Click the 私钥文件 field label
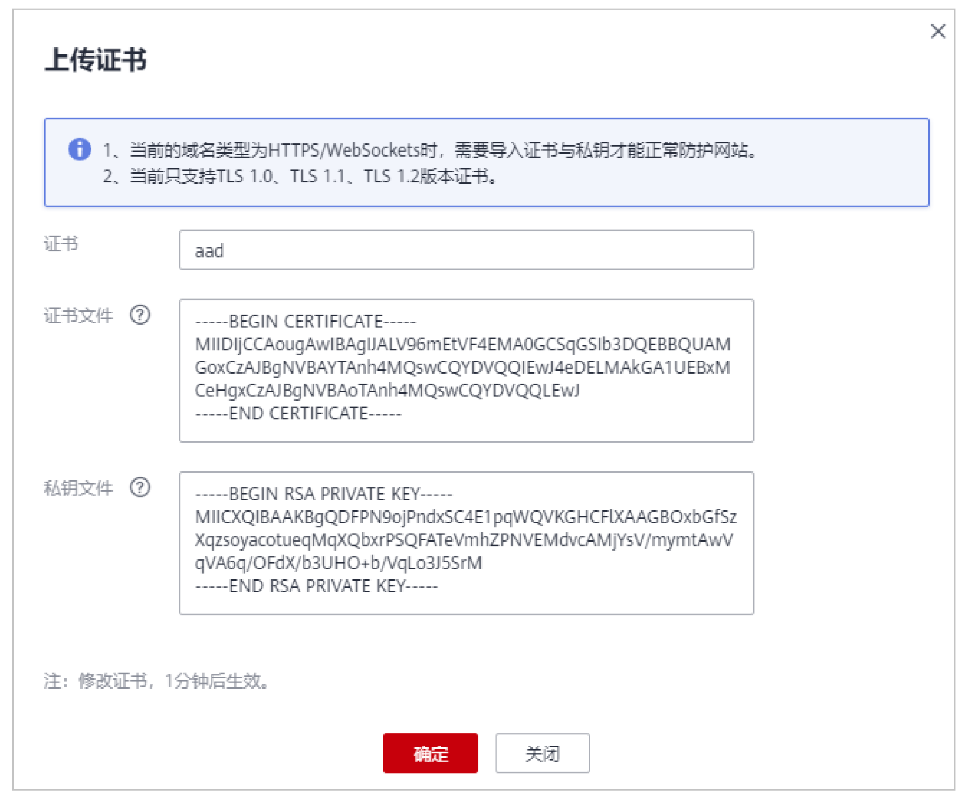 click(78, 488)
